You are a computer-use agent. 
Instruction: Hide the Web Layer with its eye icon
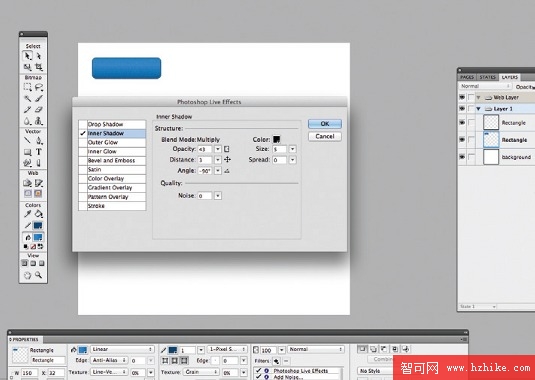(x=462, y=98)
